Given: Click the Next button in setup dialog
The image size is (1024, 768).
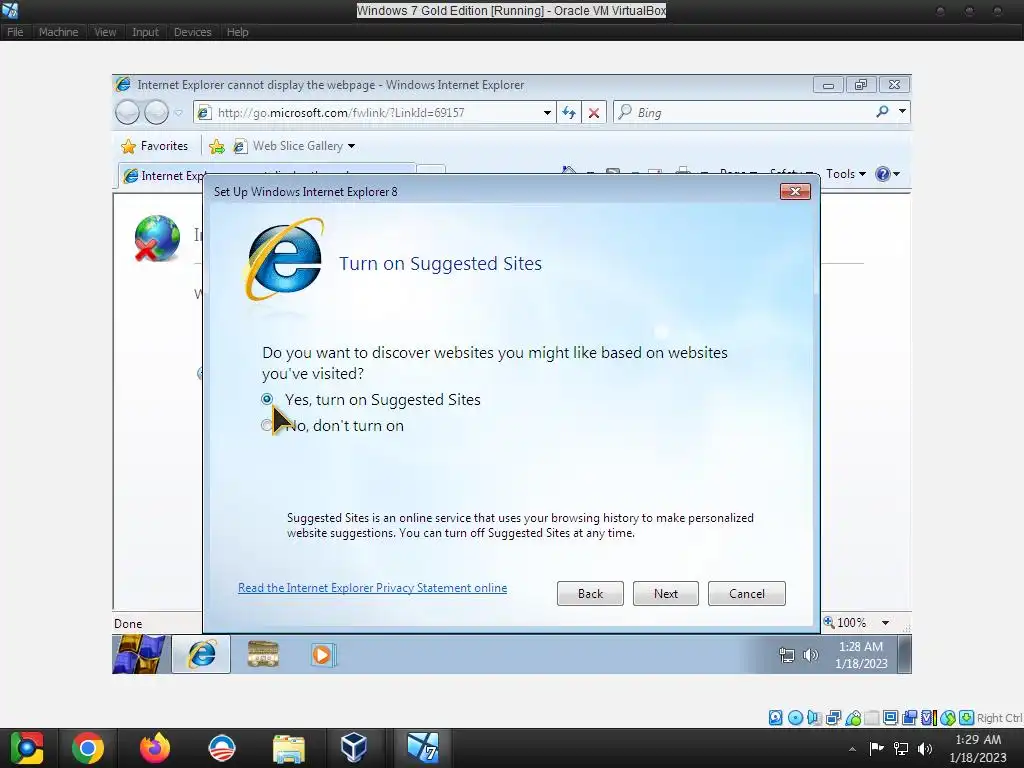Looking at the screenshot, I should pos(665,593).
